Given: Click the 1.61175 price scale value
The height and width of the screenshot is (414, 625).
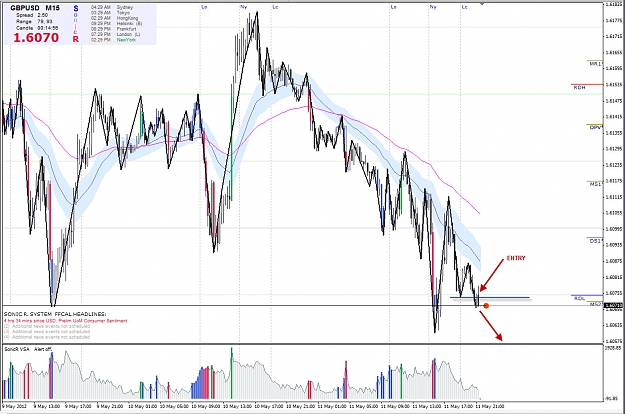Looking at the screenshot, I should [x=614, y=181].
